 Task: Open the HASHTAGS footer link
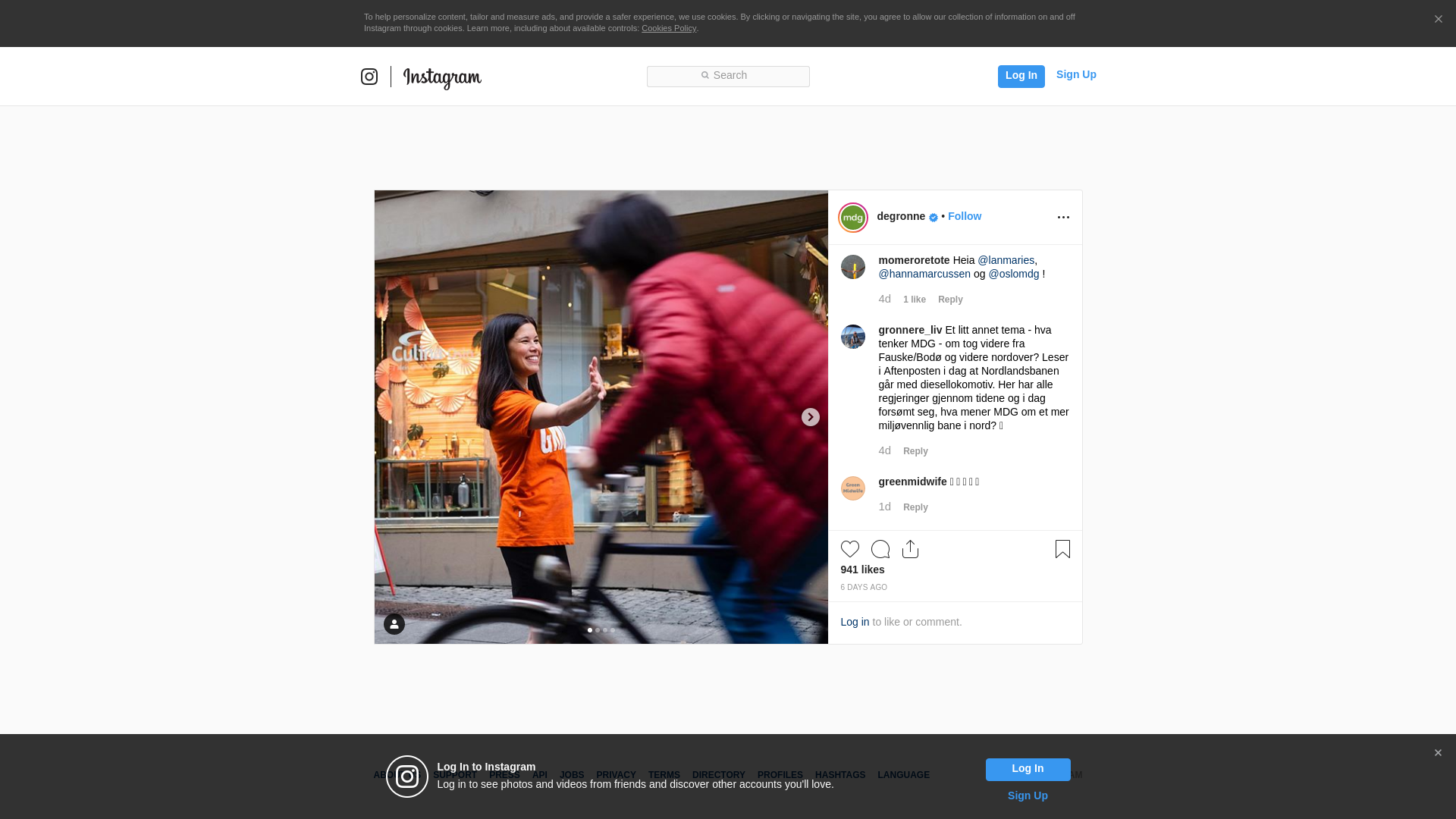840,775
